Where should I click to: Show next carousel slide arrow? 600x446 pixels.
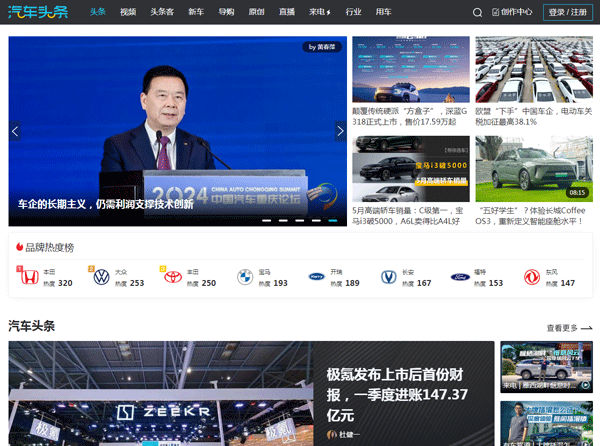(x=341, y=131)
